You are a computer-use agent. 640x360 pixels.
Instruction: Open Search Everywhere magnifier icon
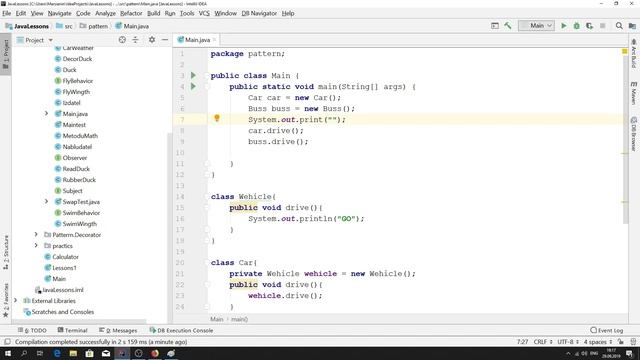[x=619, y=26]
